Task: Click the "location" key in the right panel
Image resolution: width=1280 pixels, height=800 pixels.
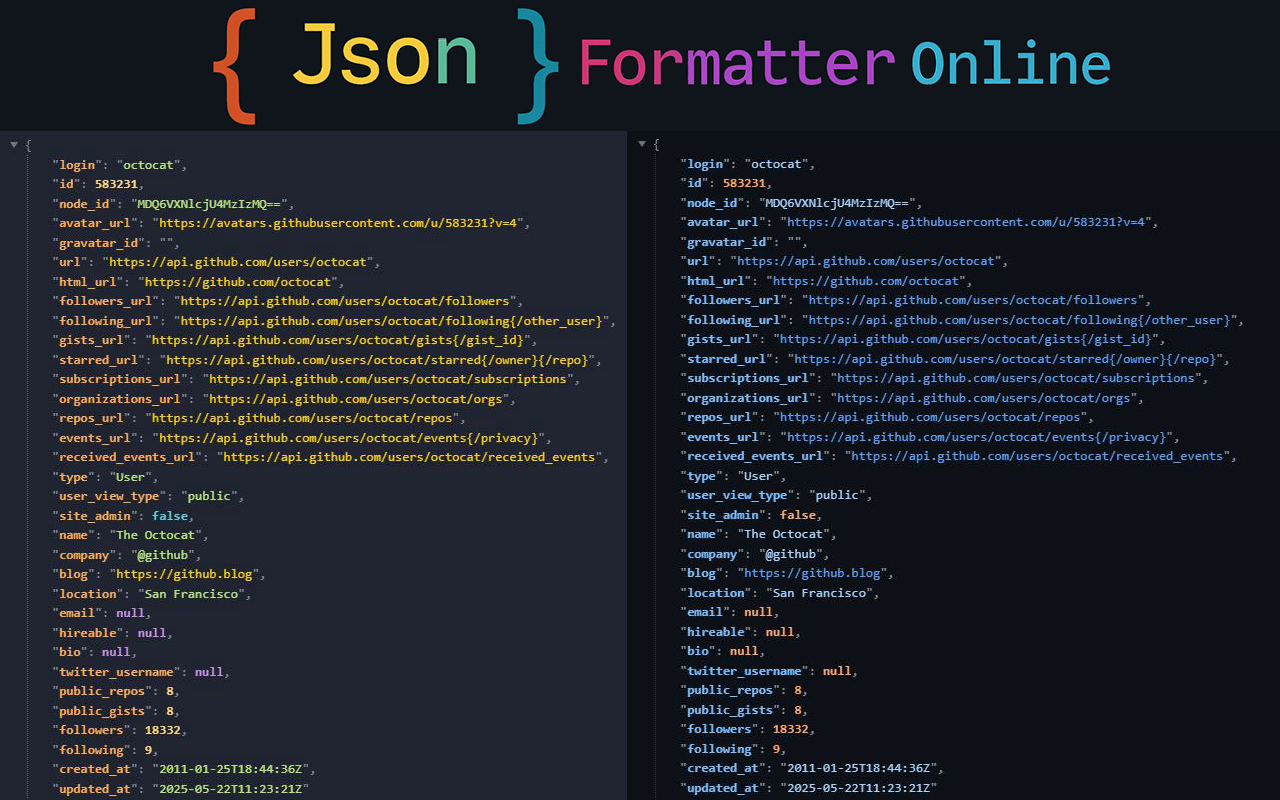Action: [x=716, y=593]
